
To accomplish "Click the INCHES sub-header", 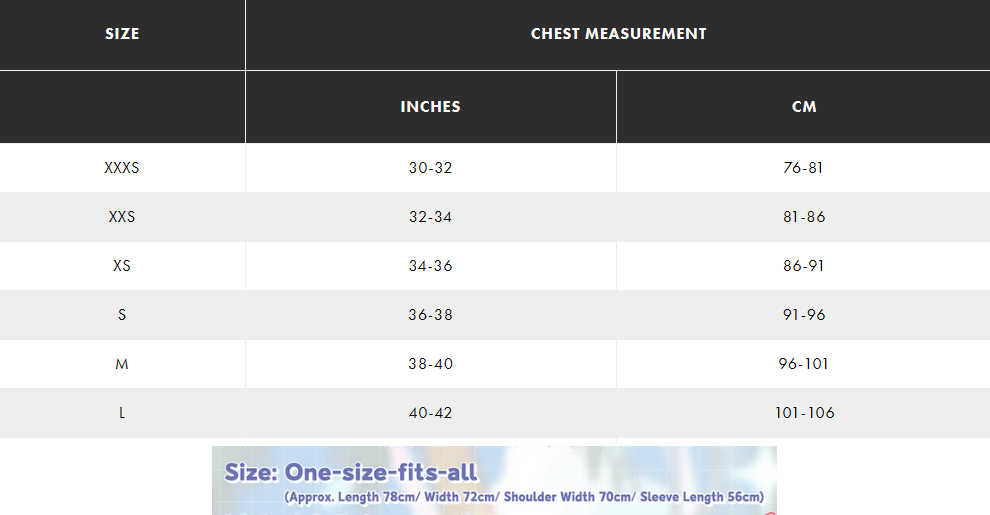I will pyautogui.click(x=430, y=107).
